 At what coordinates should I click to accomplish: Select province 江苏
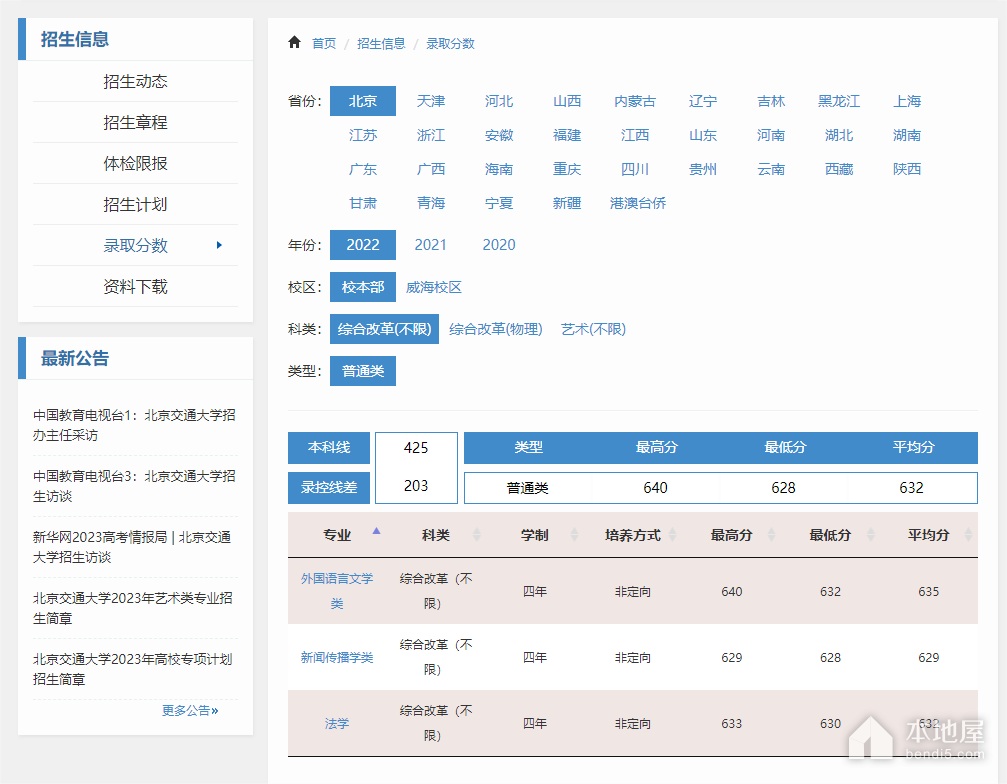pos(363,135)
